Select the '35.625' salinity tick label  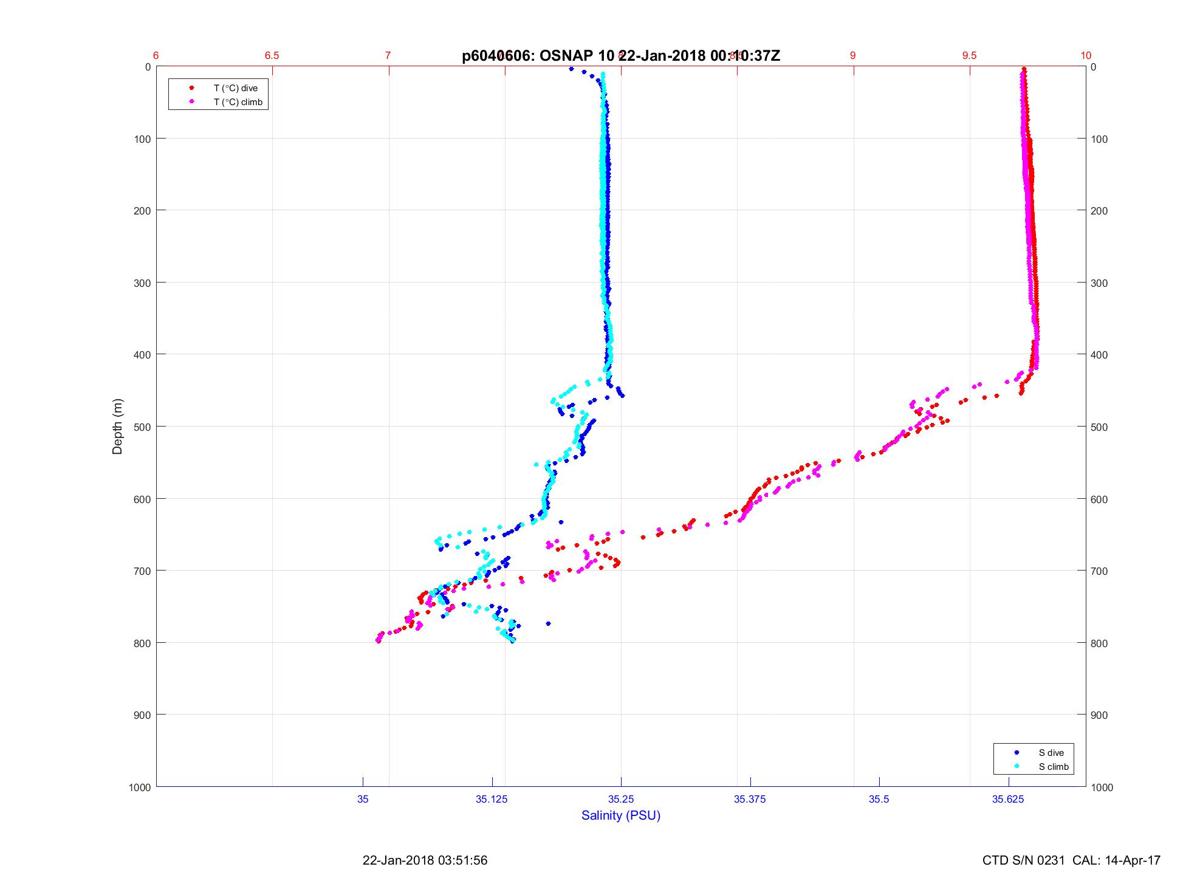pos(1008,799)
